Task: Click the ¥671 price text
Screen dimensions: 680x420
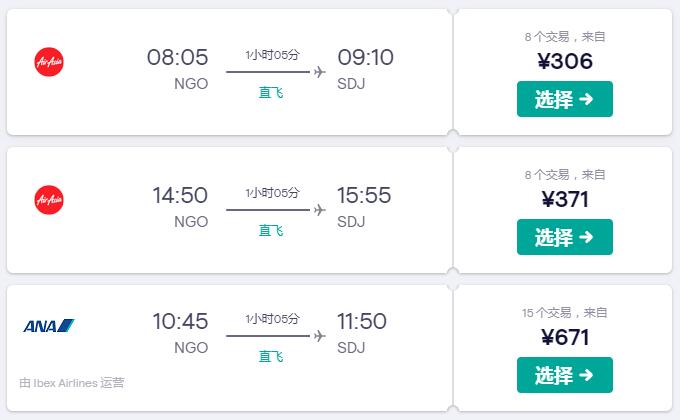Action: click(x=565, y=337)
